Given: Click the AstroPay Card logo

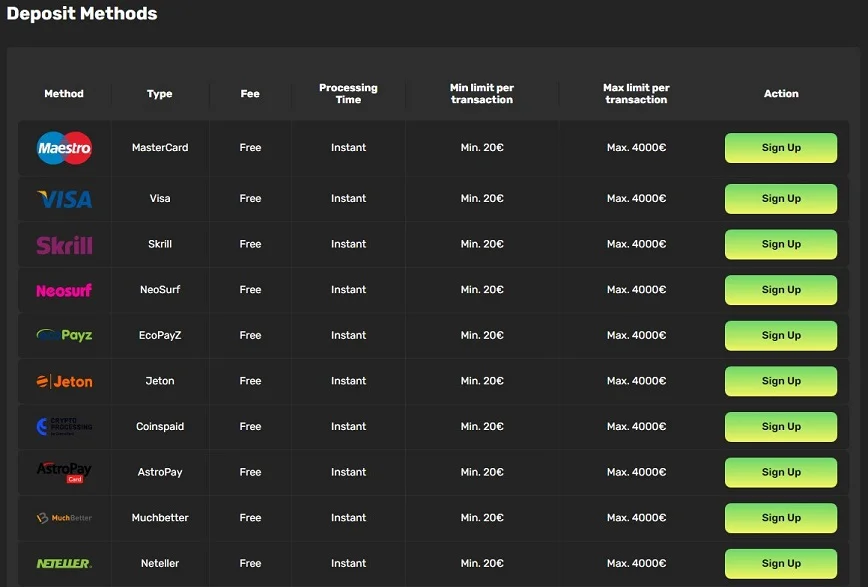Looking at the screenshot, I should tap(64, 472).
